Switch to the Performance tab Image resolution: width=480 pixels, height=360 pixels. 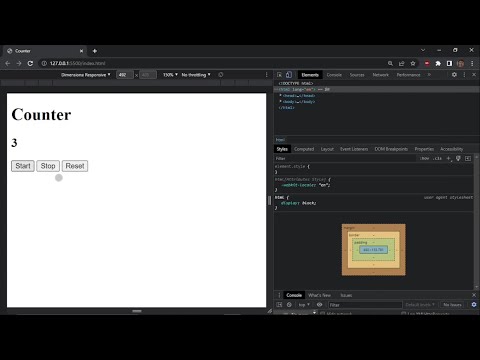(x=408, y=75)
